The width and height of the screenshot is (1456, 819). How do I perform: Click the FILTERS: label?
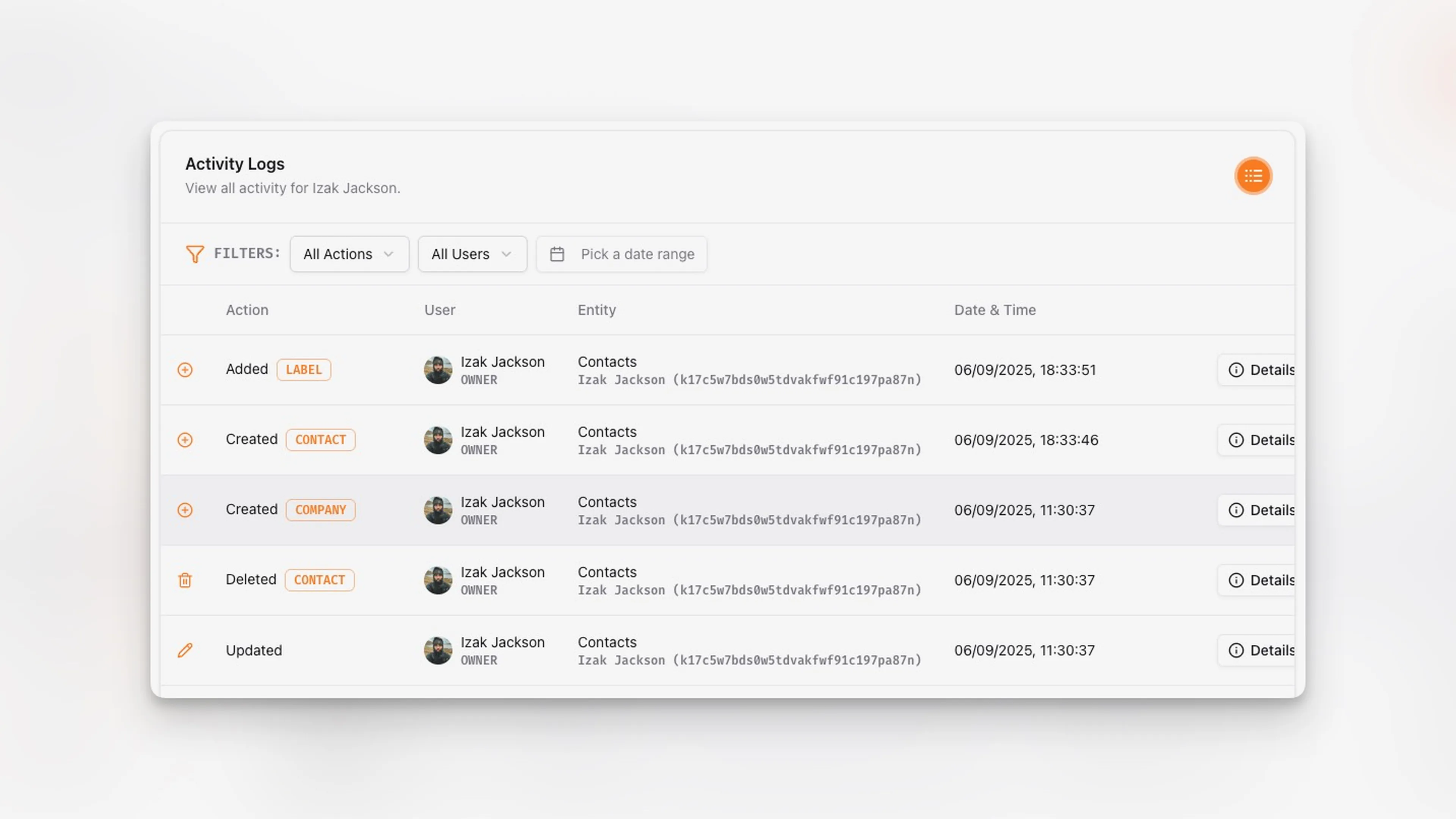(x=247, y=254)
